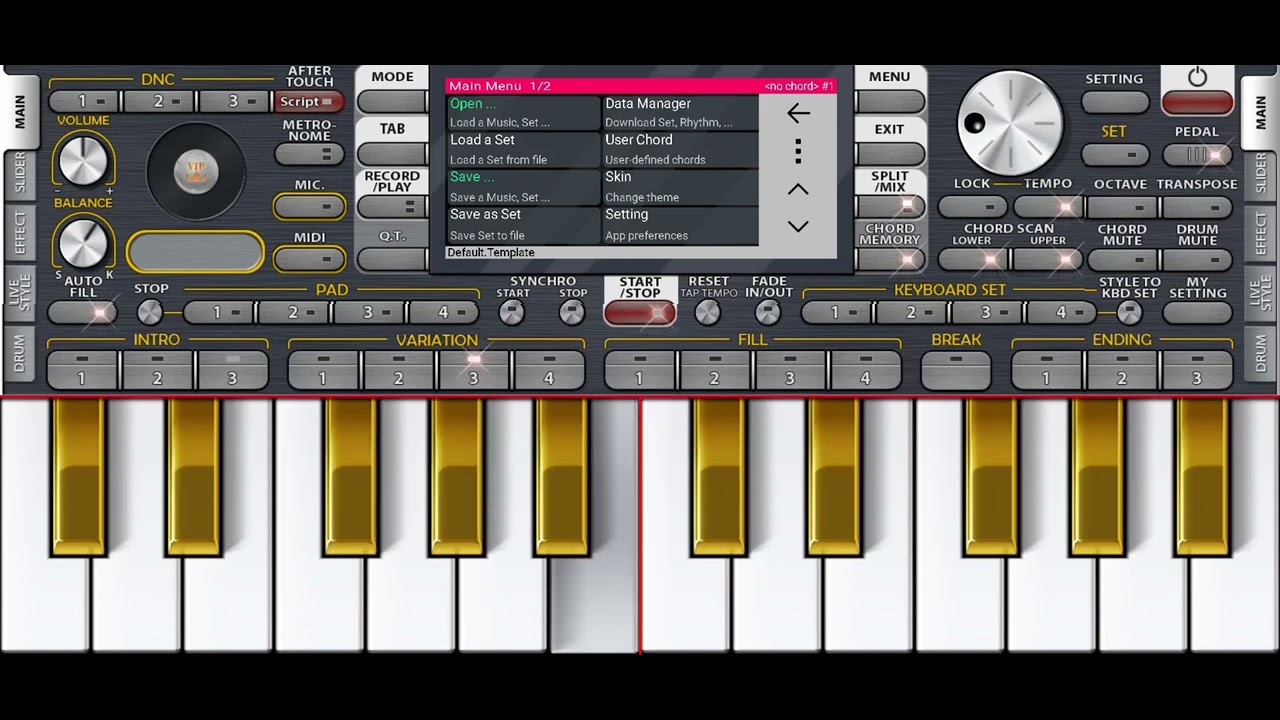Image resolution: width=1280 pixels, height=720 pixels.
Task: Toggle the AUTO FILL button
Action: click(x=83, y=313)
